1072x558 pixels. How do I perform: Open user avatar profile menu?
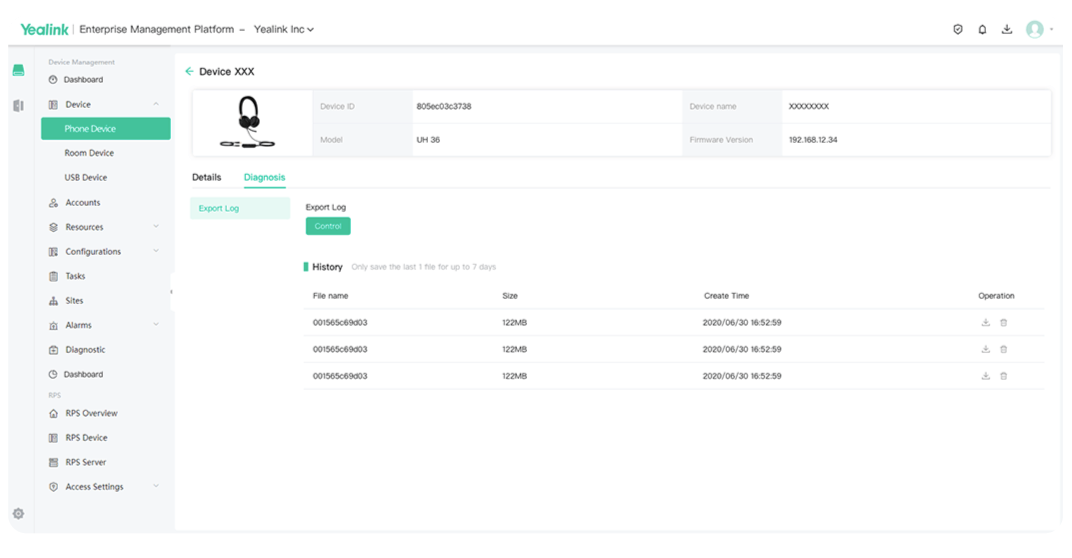pos(1034,29)
